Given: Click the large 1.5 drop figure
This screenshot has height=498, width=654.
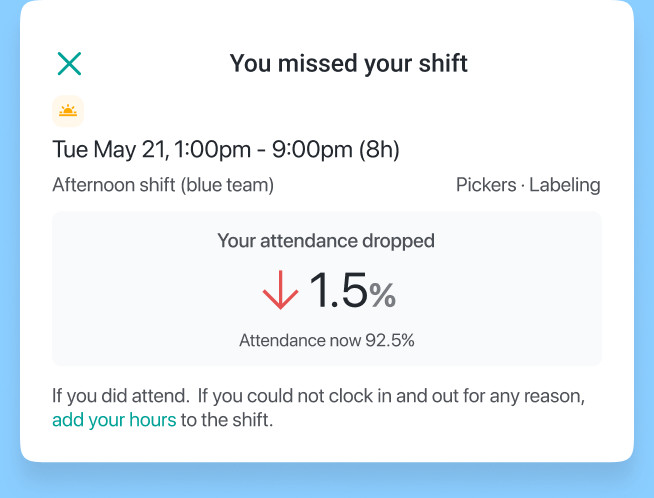Looking at the screenshot, I should [x=337, y=290].
